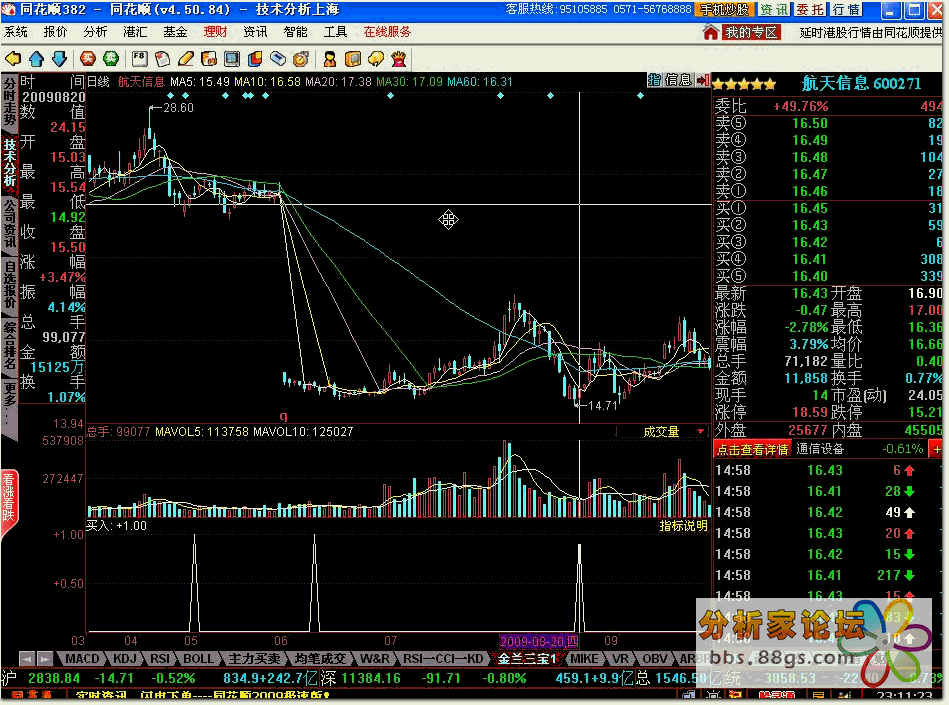The image size is (949, 705).
Task: Select the 分时走势 side tab
Action: pyautogui.click(x=10, y=102)
